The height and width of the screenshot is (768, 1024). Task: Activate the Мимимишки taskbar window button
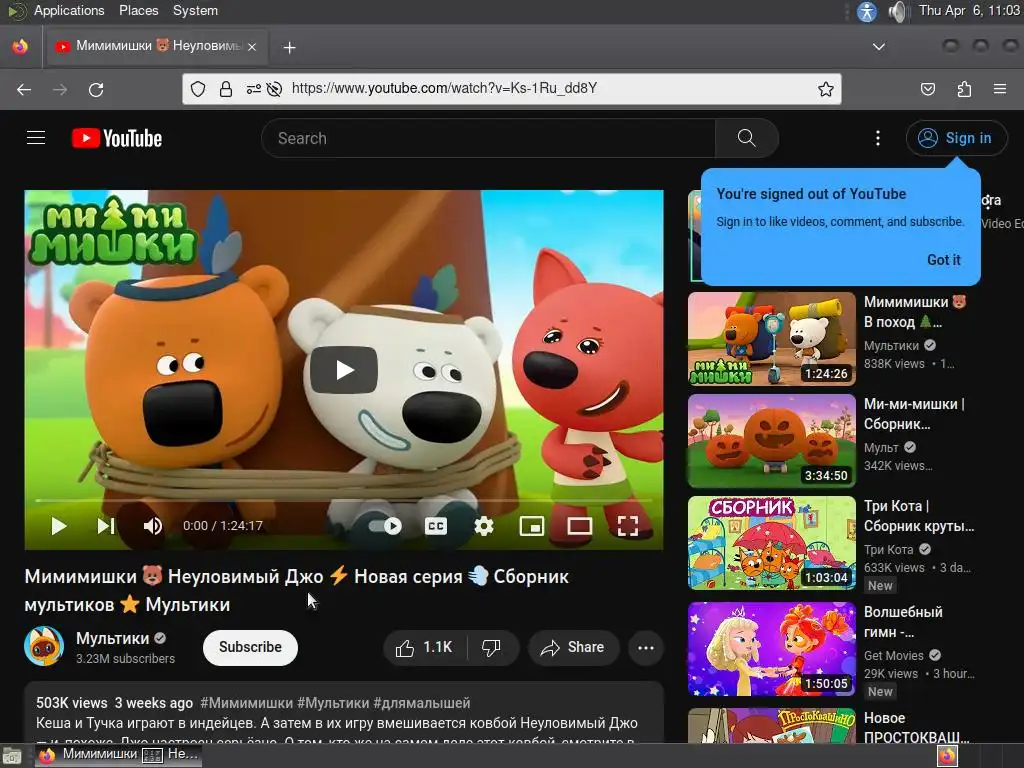119,755
